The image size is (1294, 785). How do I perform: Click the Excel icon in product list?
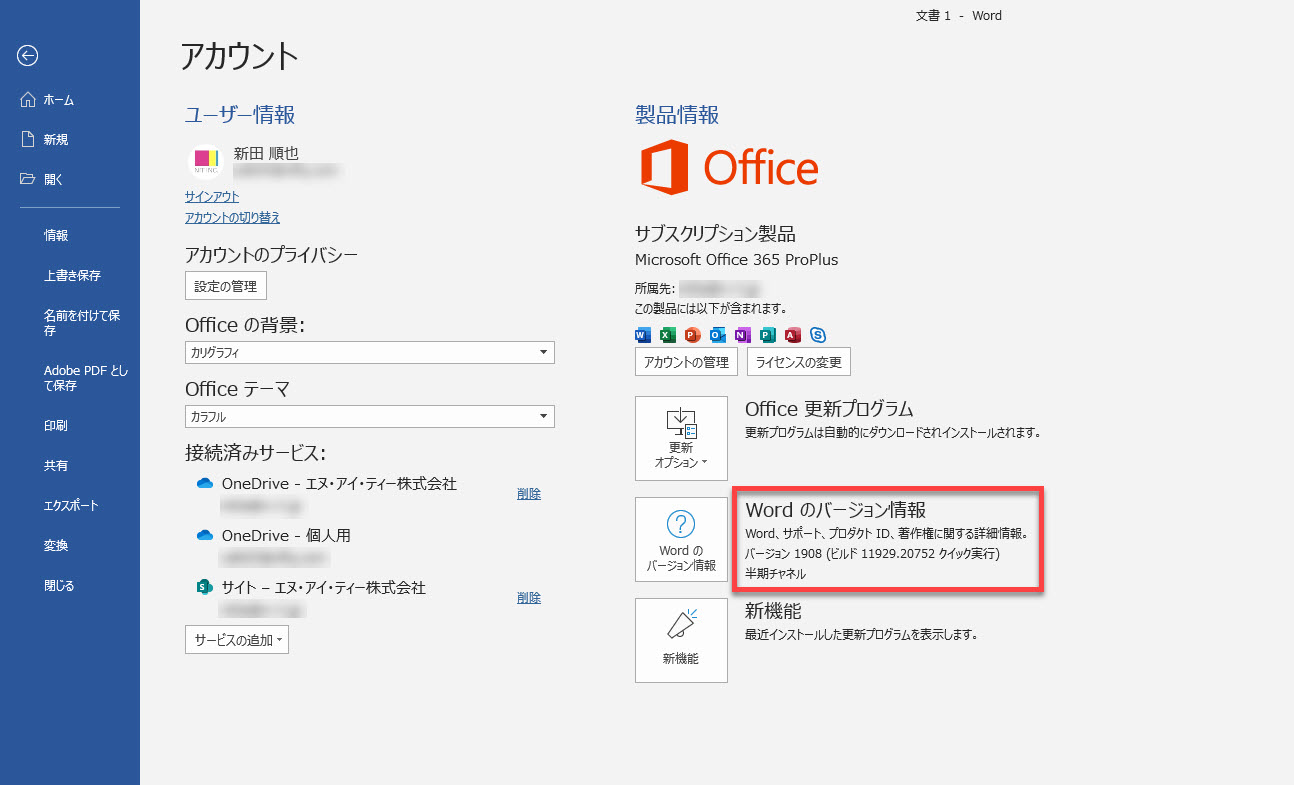(x=668, y=335)
